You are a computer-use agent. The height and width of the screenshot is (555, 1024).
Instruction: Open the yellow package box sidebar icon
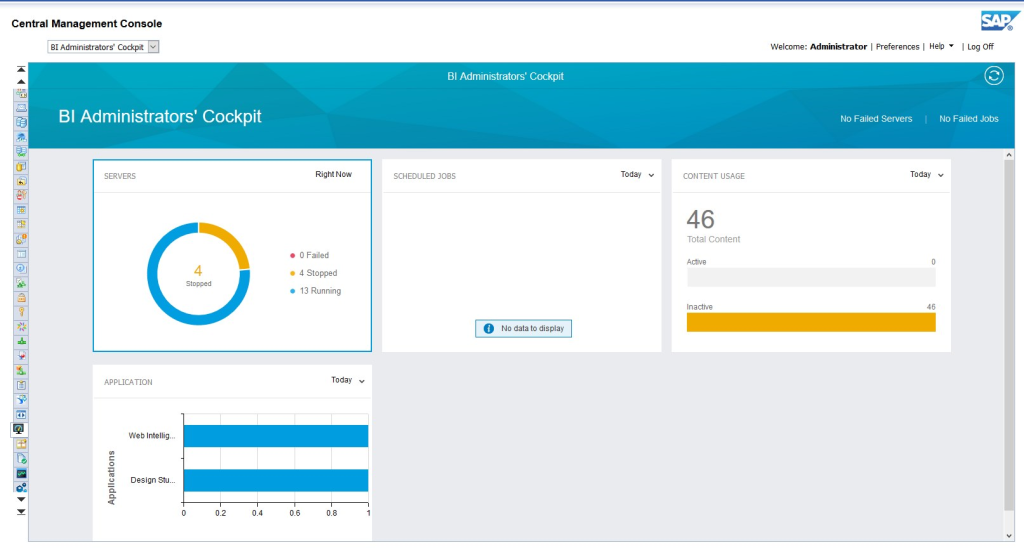22,444
